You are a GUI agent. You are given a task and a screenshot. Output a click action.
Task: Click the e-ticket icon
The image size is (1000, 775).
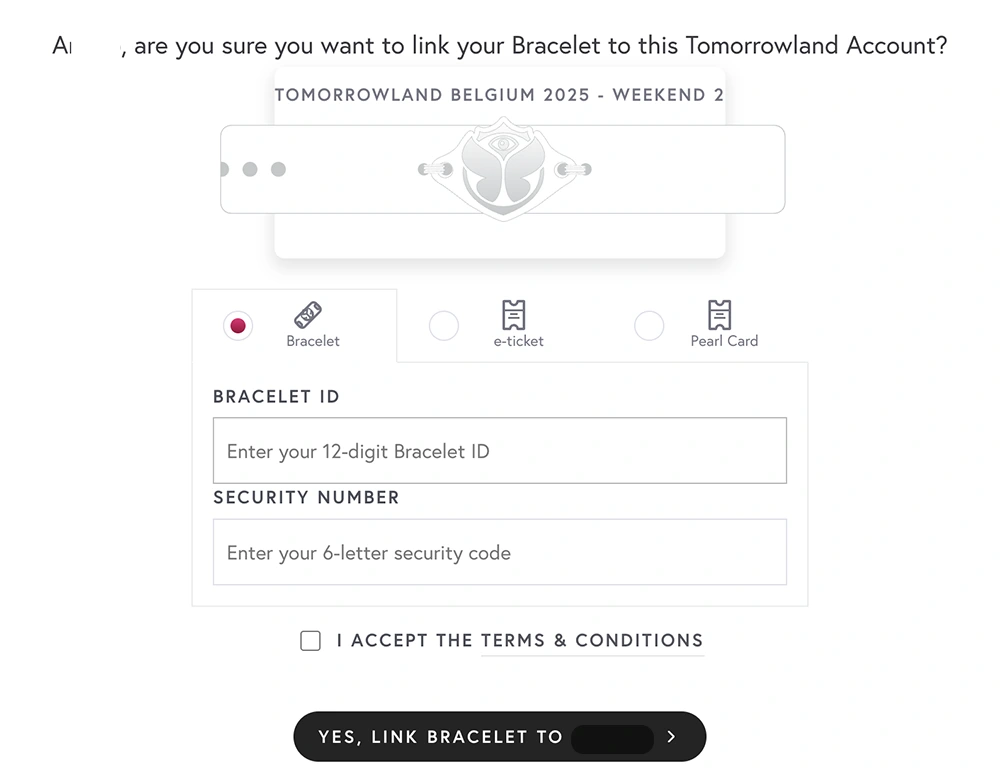[x=513, y=315]
